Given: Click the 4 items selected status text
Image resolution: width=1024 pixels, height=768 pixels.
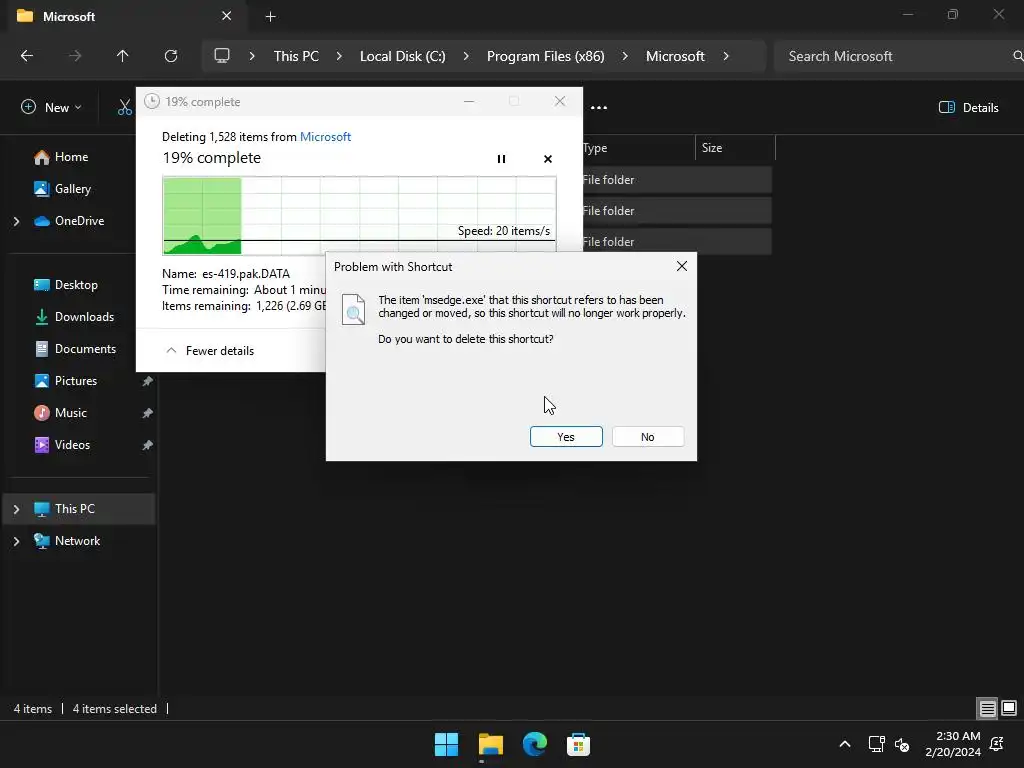Looking at the screenshot, I should coord(114,709).
